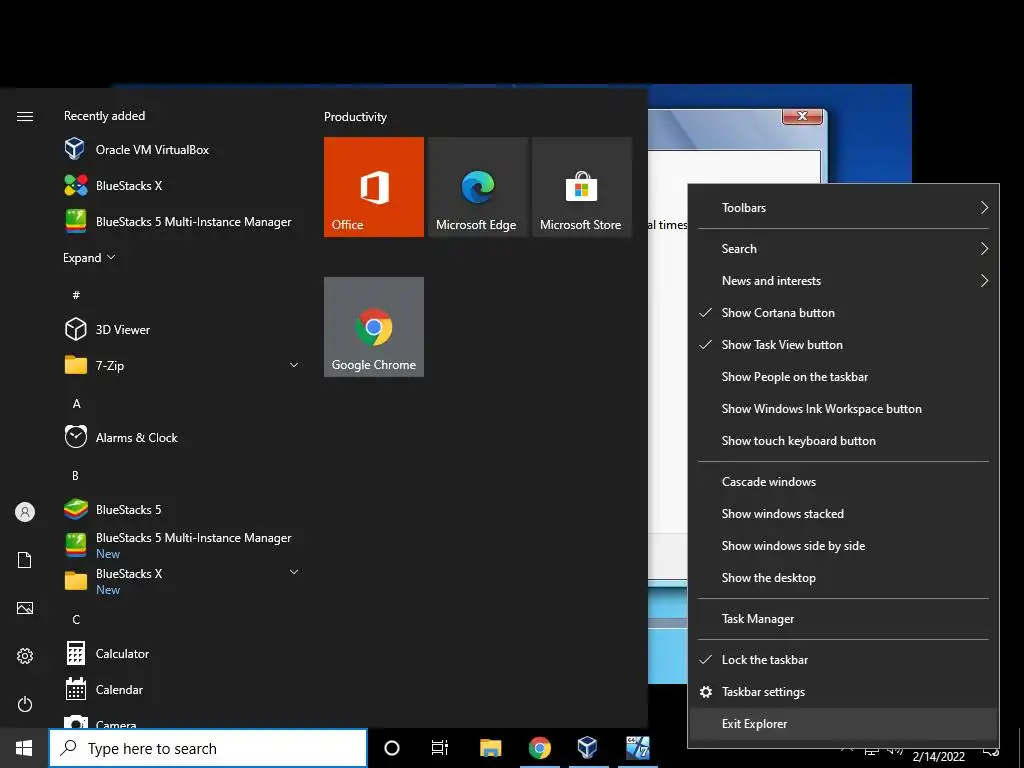Expand News and interests submenu

[x=843, y=281]
